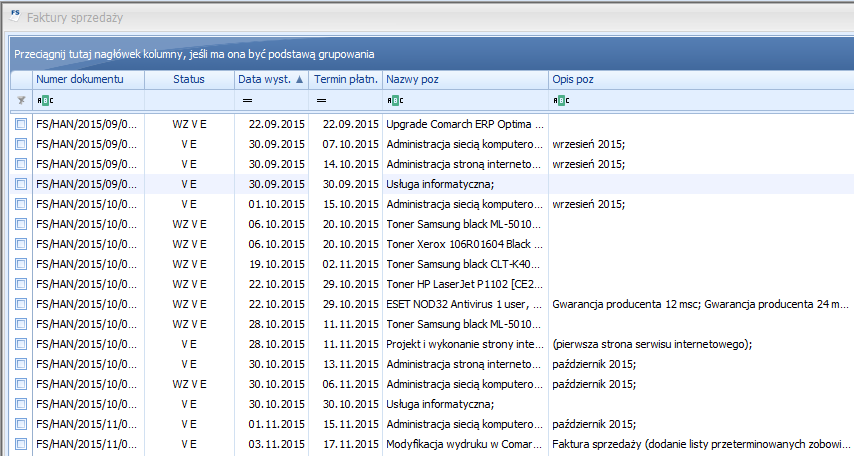
Task: Tick checkbox for invoice due 14.10.2015
Action: pos(21,164)
